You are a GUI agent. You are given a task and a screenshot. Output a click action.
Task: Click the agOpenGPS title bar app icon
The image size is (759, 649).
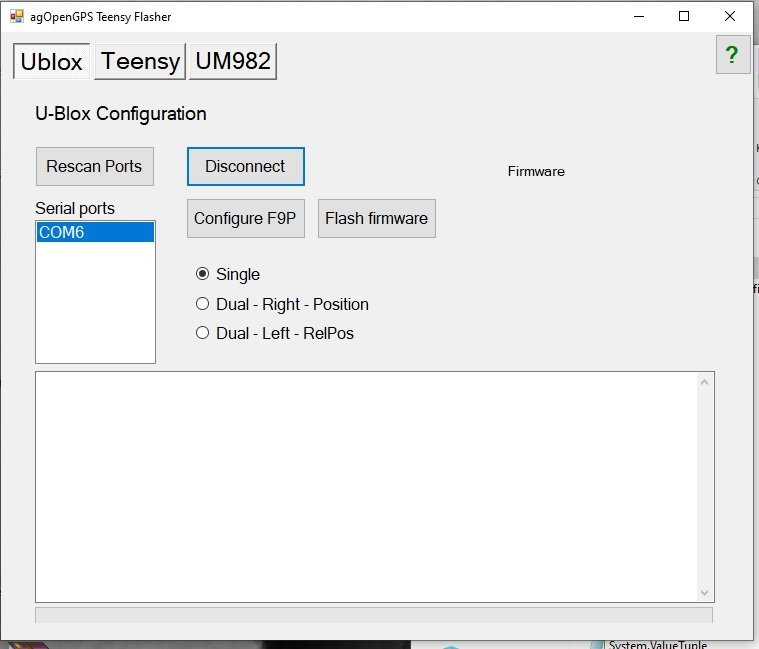click(16, 16)
